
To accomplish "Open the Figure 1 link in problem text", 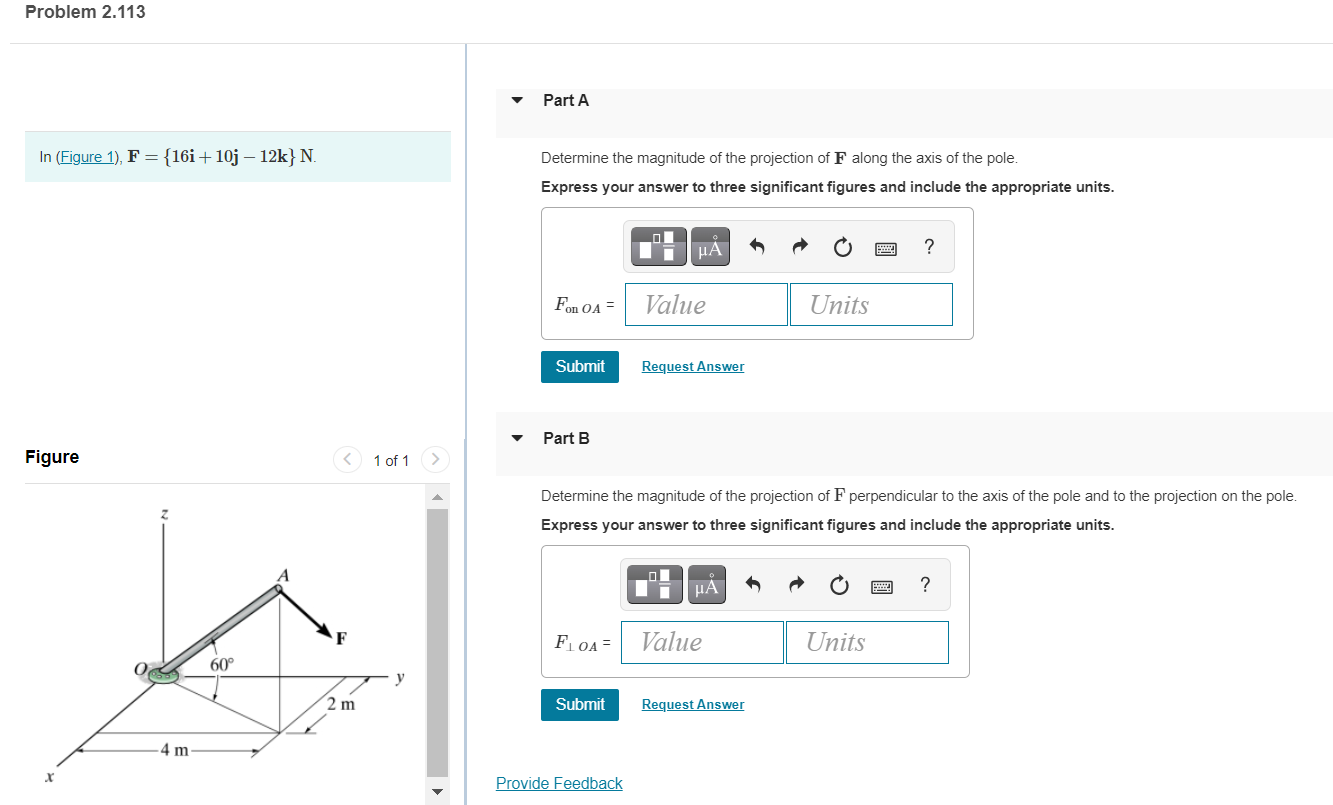I will (85, 157).
